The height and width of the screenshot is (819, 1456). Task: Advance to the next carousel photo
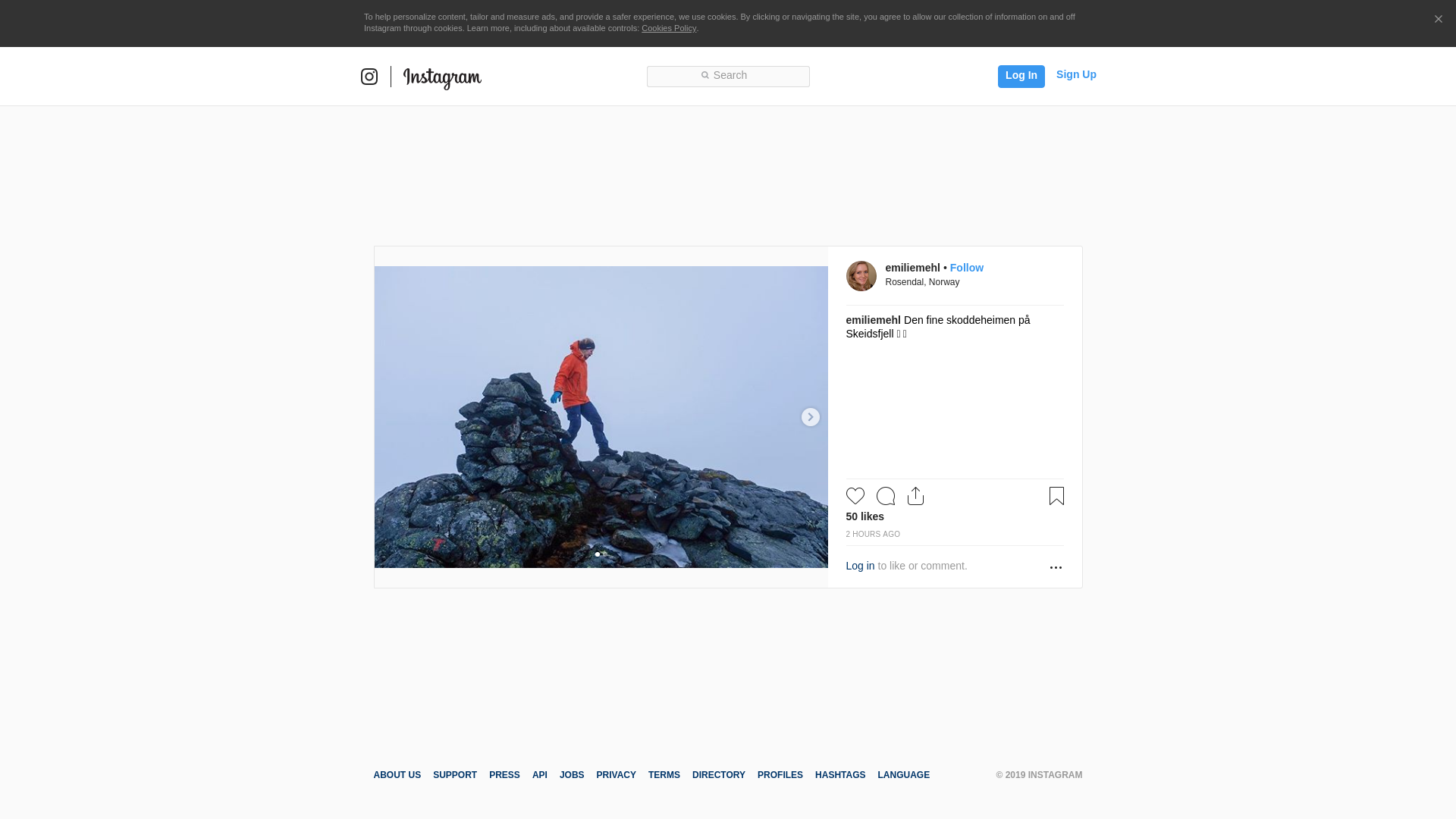tap(810, 417)
